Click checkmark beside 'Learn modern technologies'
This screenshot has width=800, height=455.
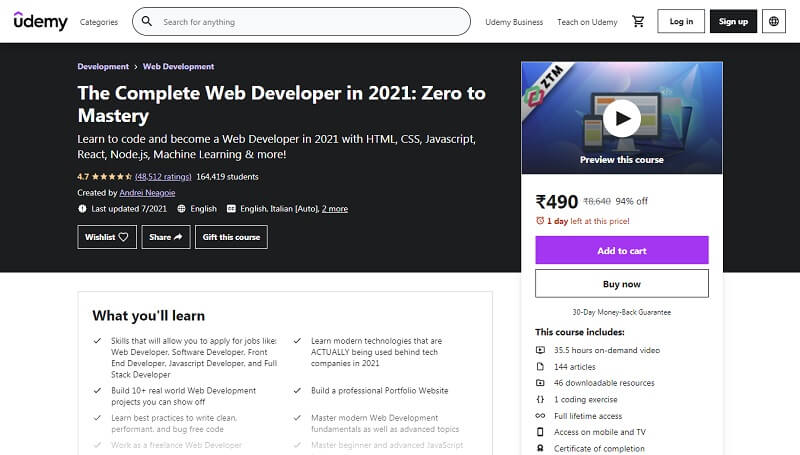(297, 341)
